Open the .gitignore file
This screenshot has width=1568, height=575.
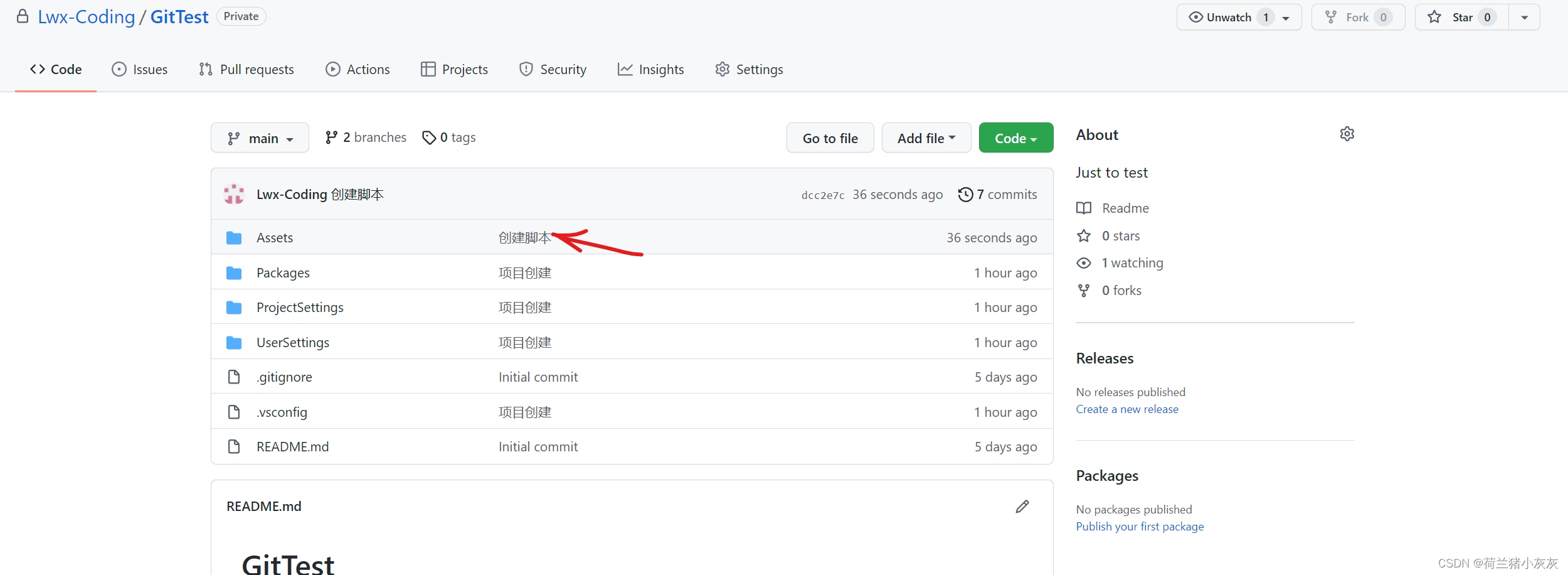pyautogui.click(x=284, y=377)
